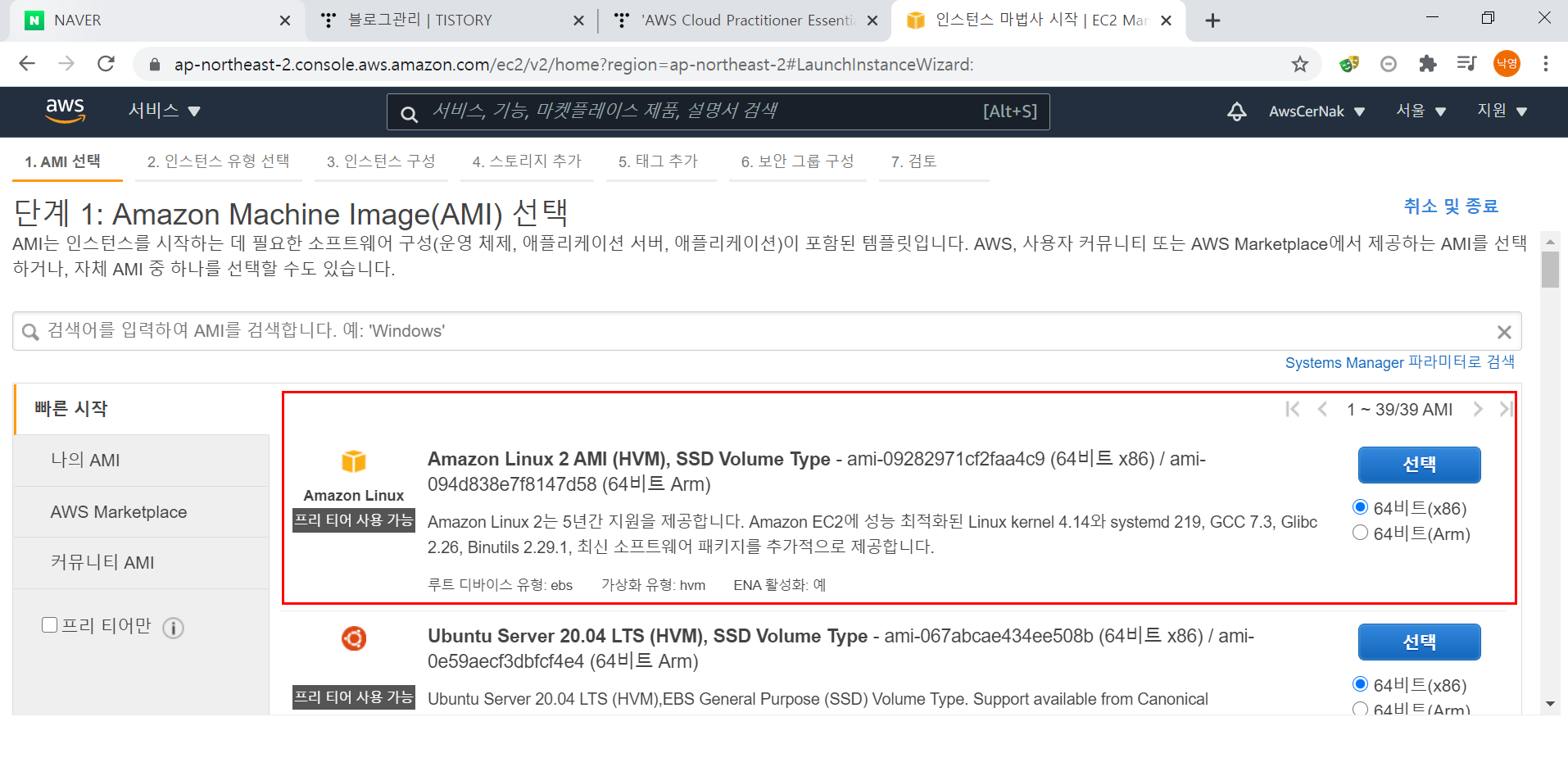Go to first AMI page icon
This screenshot has width=1568, height=767.
[x=1293, y=409]
